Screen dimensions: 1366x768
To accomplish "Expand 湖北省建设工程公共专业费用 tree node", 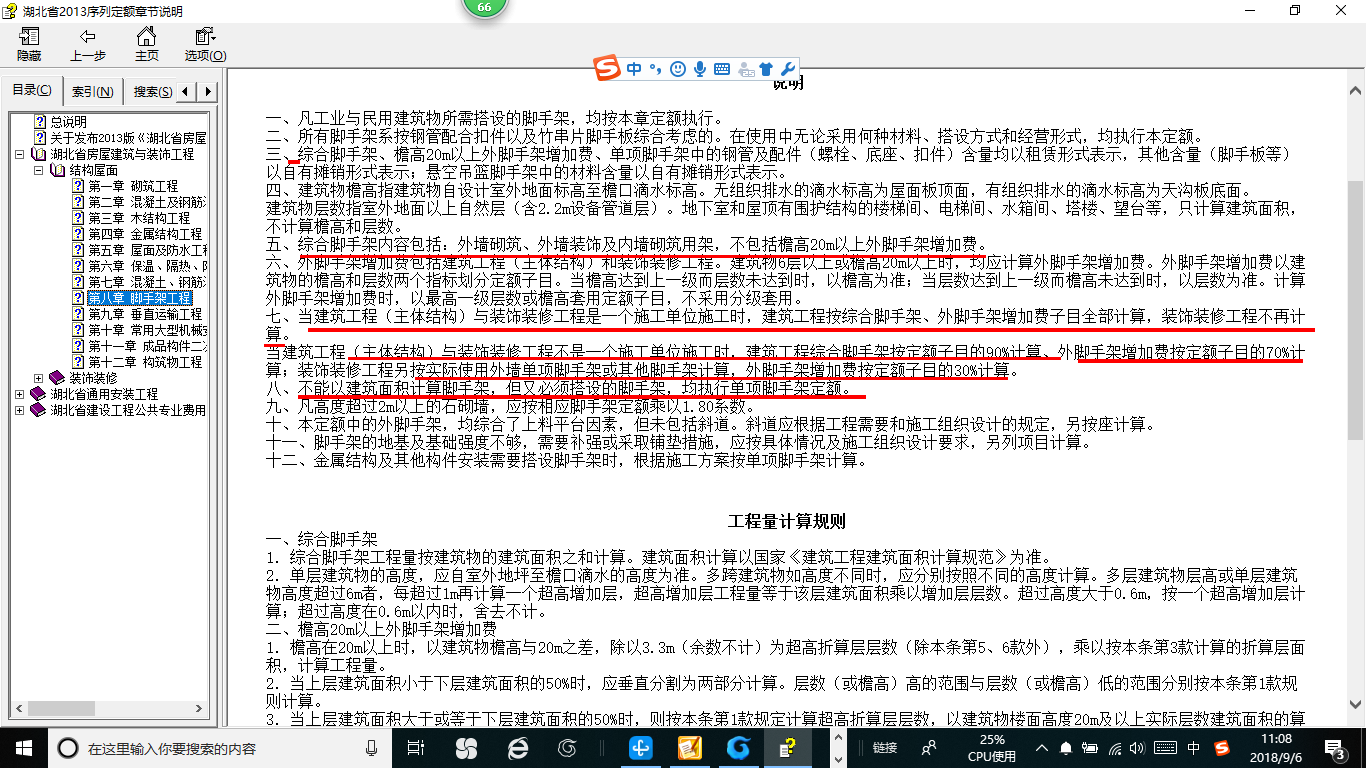I will pos(21,410).
